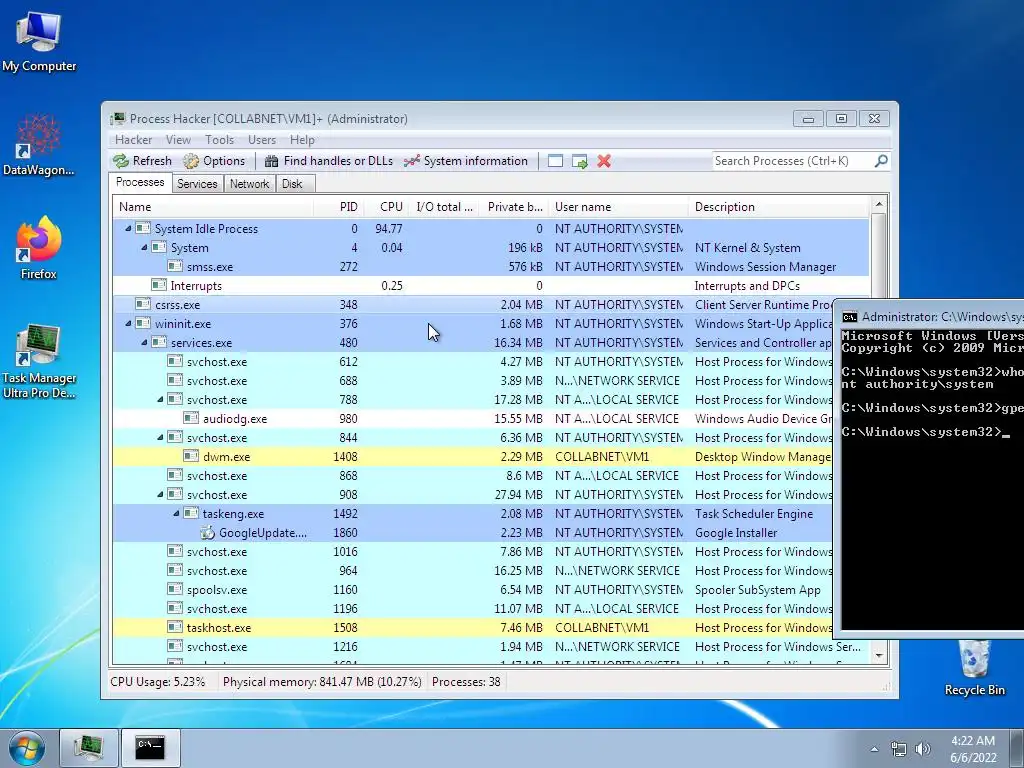Sort by the Description column header
The width and height of the screenshot is (1024, 768).
[x=779, y=207]
